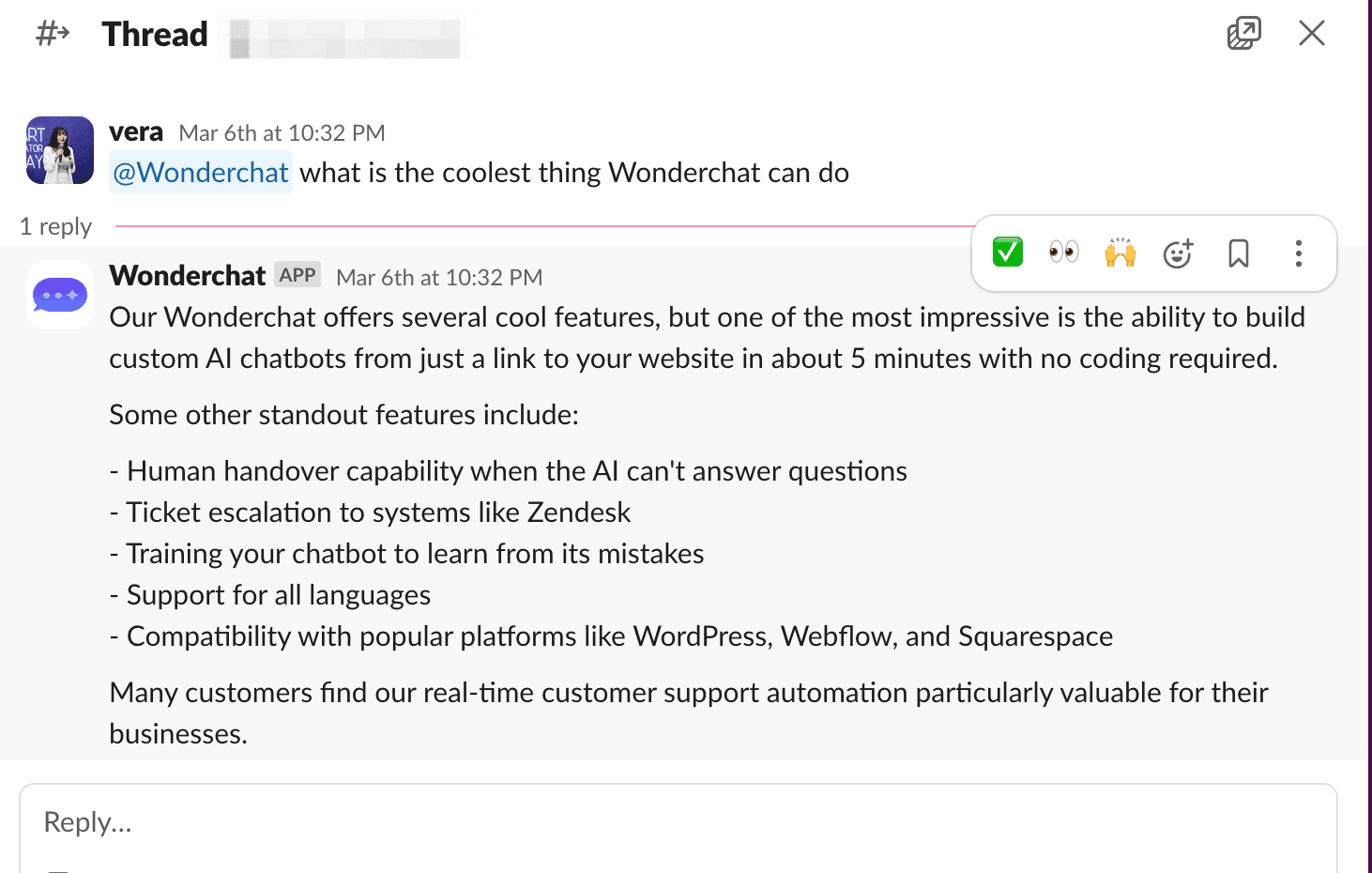This screenshot has height=873, width=1372.
Task: Open the Wonderchat app avatar
Action: coord(60,295)
